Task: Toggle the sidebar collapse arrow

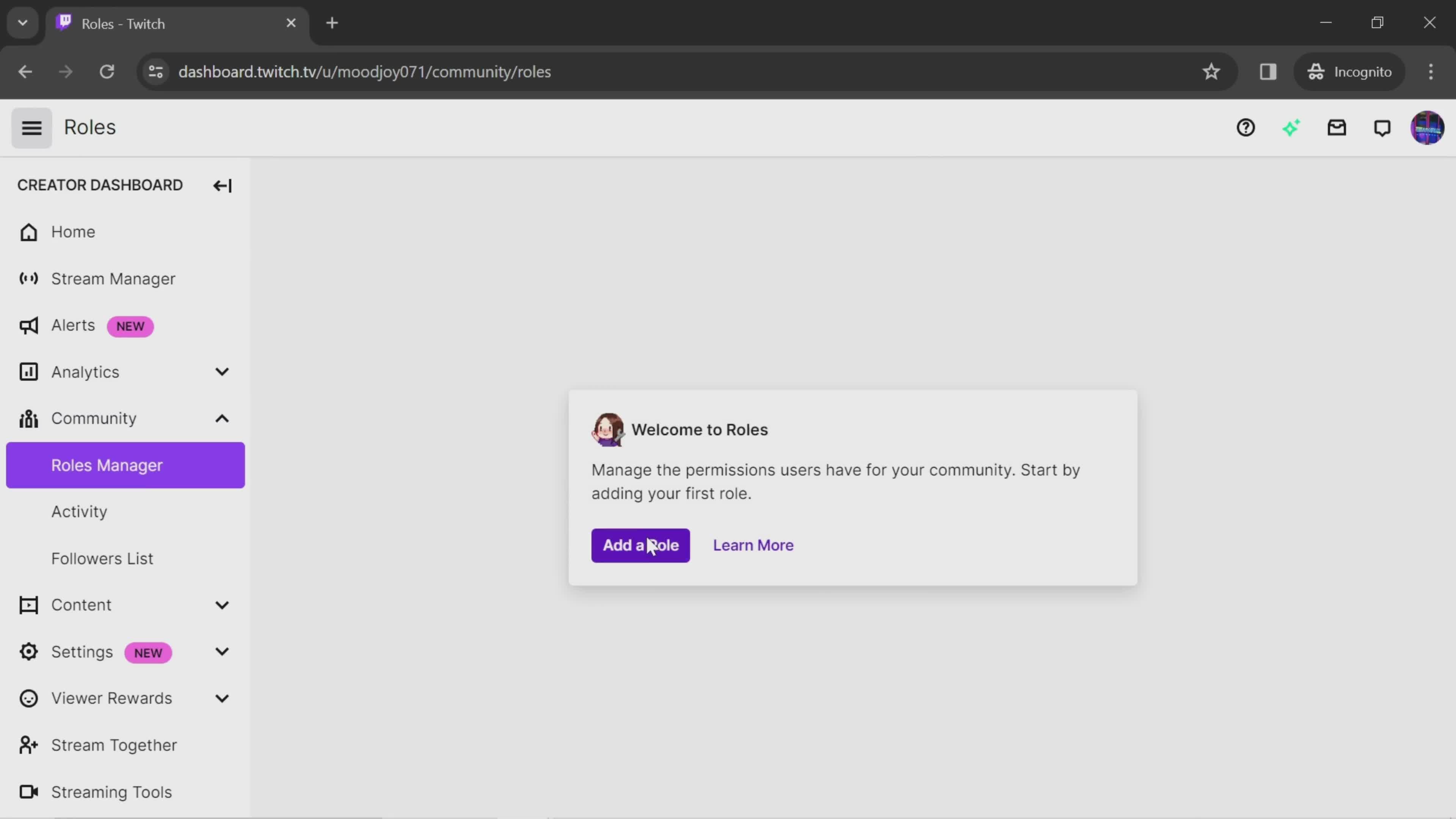Action: click(222, 185)
